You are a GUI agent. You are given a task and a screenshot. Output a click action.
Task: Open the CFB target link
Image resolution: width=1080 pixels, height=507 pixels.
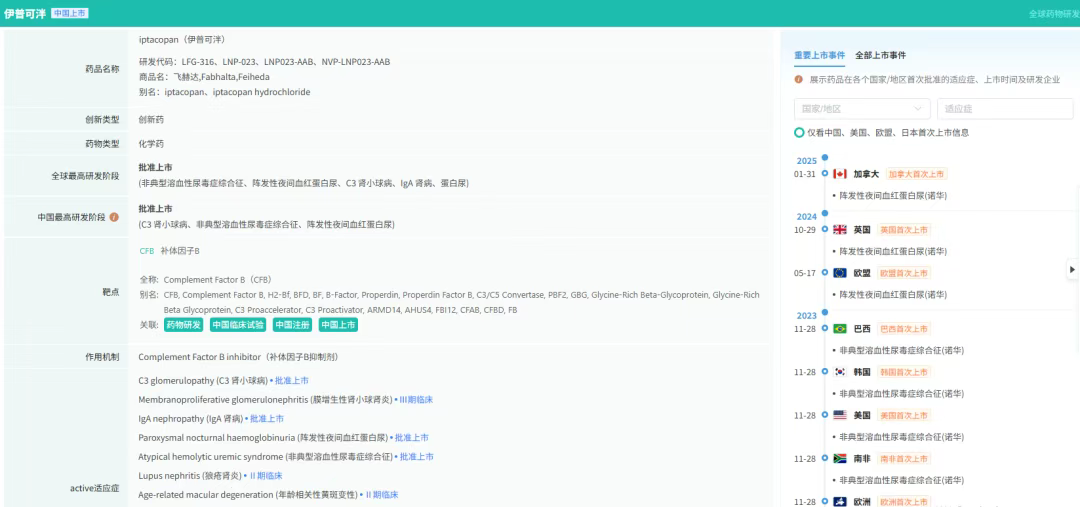point(147,251)
